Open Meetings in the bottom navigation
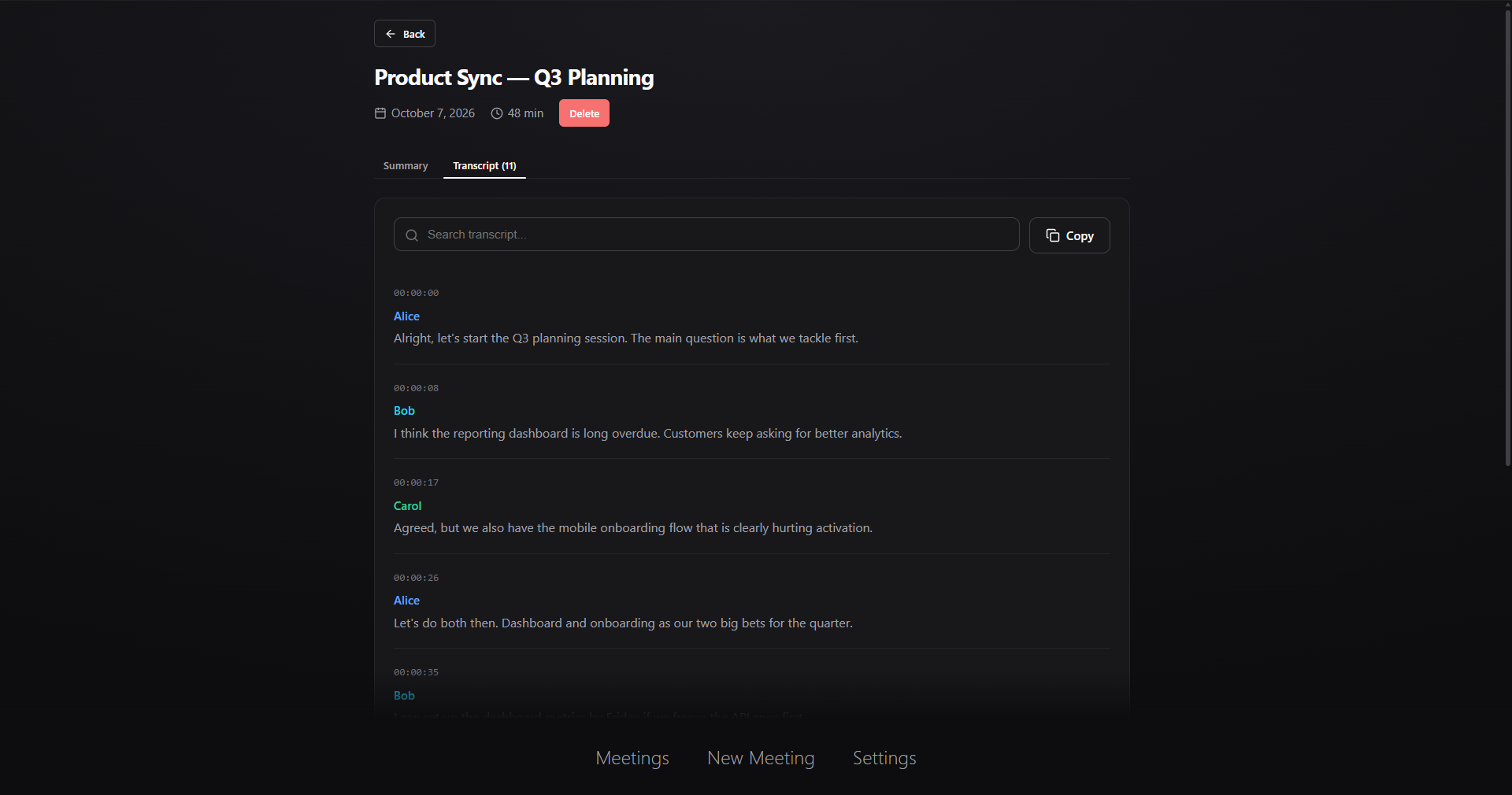1512x795 pixels. tap(632, 758)
